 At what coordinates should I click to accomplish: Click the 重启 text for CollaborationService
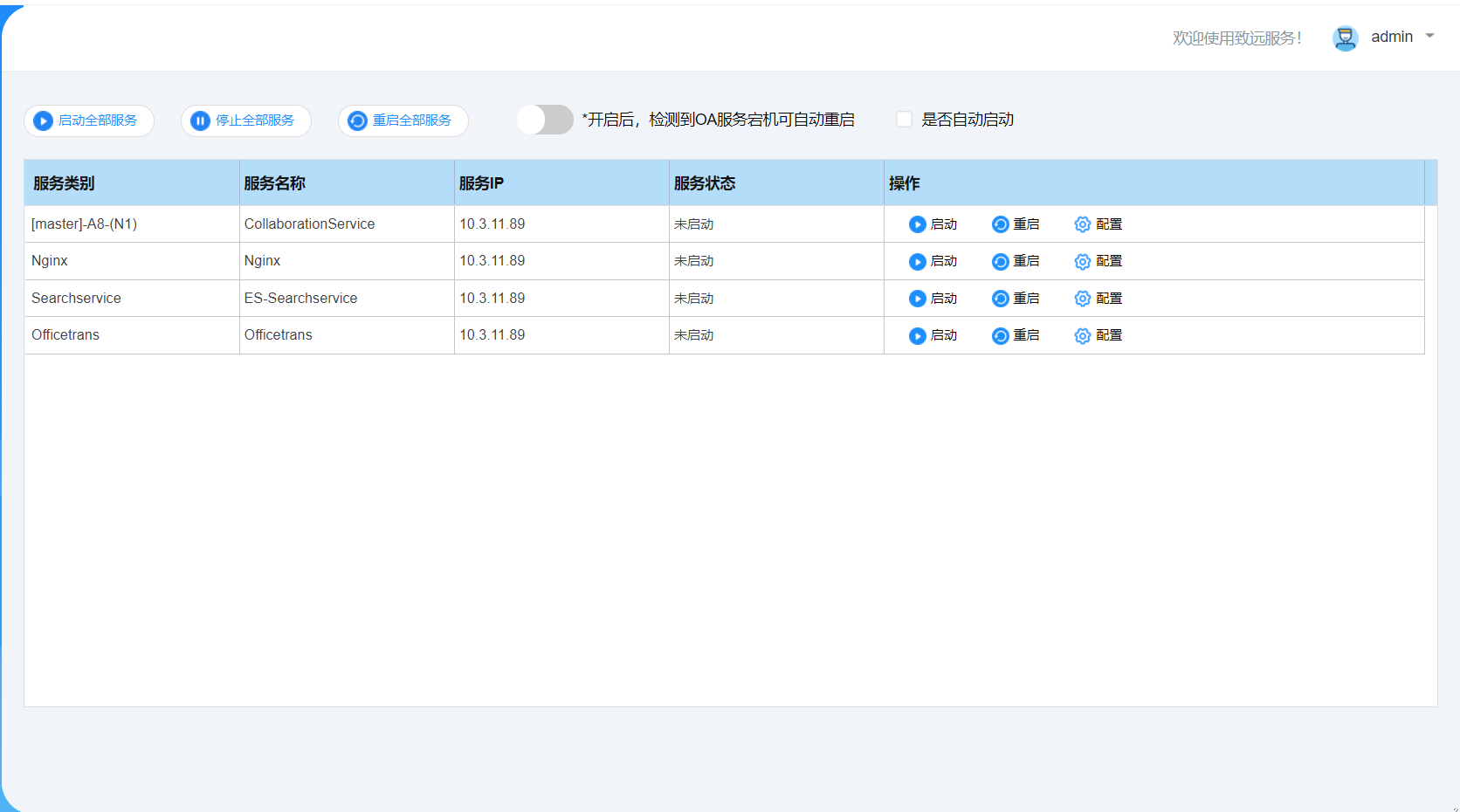(1026, 224)
